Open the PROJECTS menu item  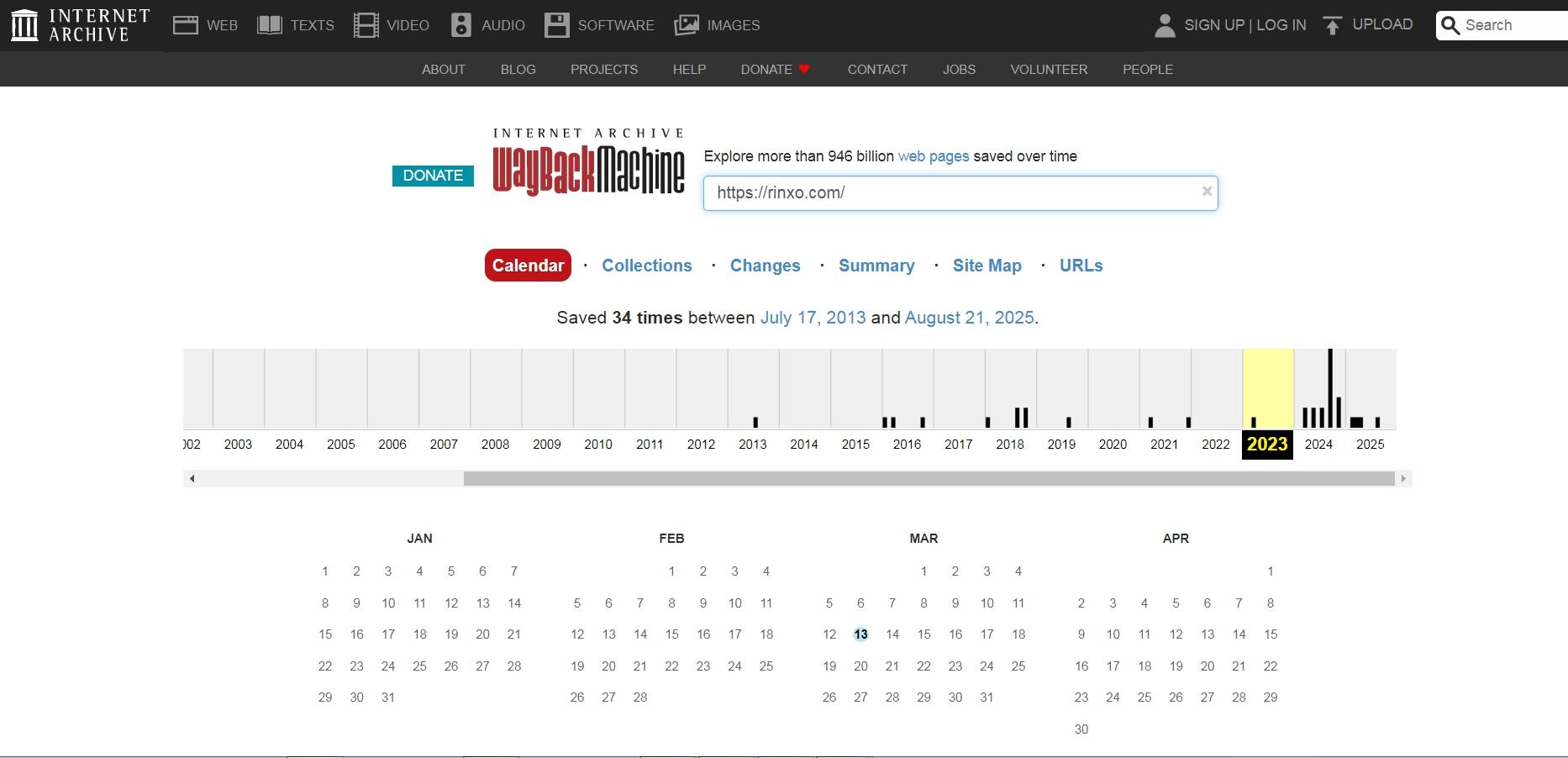click(x=604, y=70)
